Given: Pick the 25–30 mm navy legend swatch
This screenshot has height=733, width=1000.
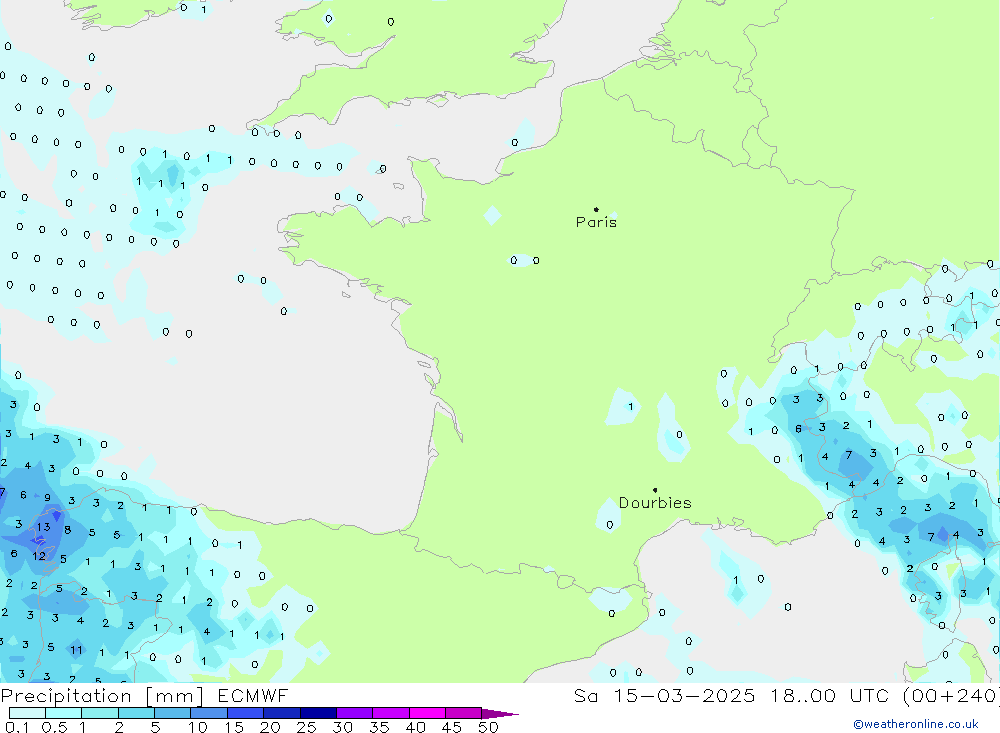Looking at the screenshot, I should [x=318, y=713].
